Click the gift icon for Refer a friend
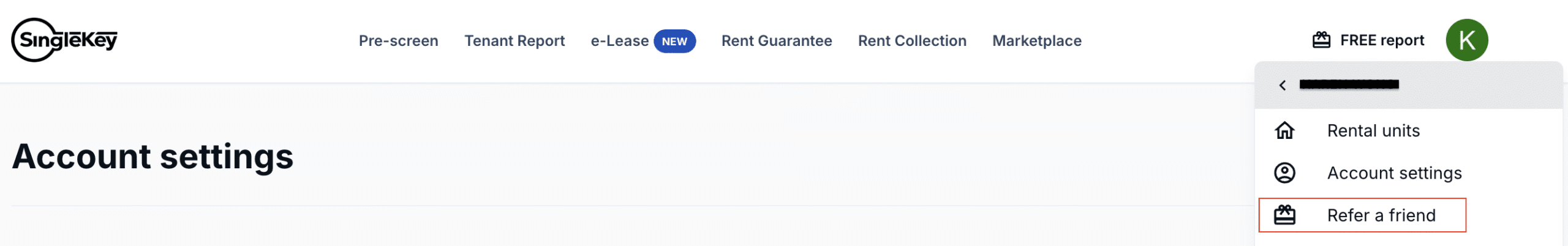This screenshot has width=1568, height=246. pos(1284,215)
